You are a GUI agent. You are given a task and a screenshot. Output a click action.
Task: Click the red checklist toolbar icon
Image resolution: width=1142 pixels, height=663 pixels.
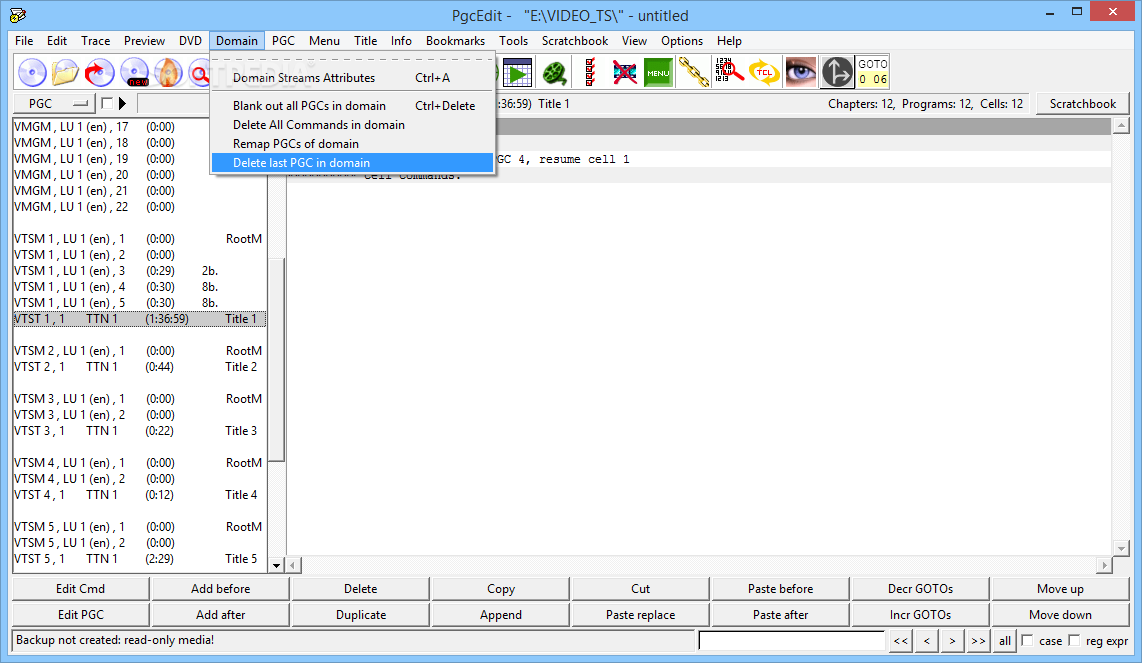590,72
